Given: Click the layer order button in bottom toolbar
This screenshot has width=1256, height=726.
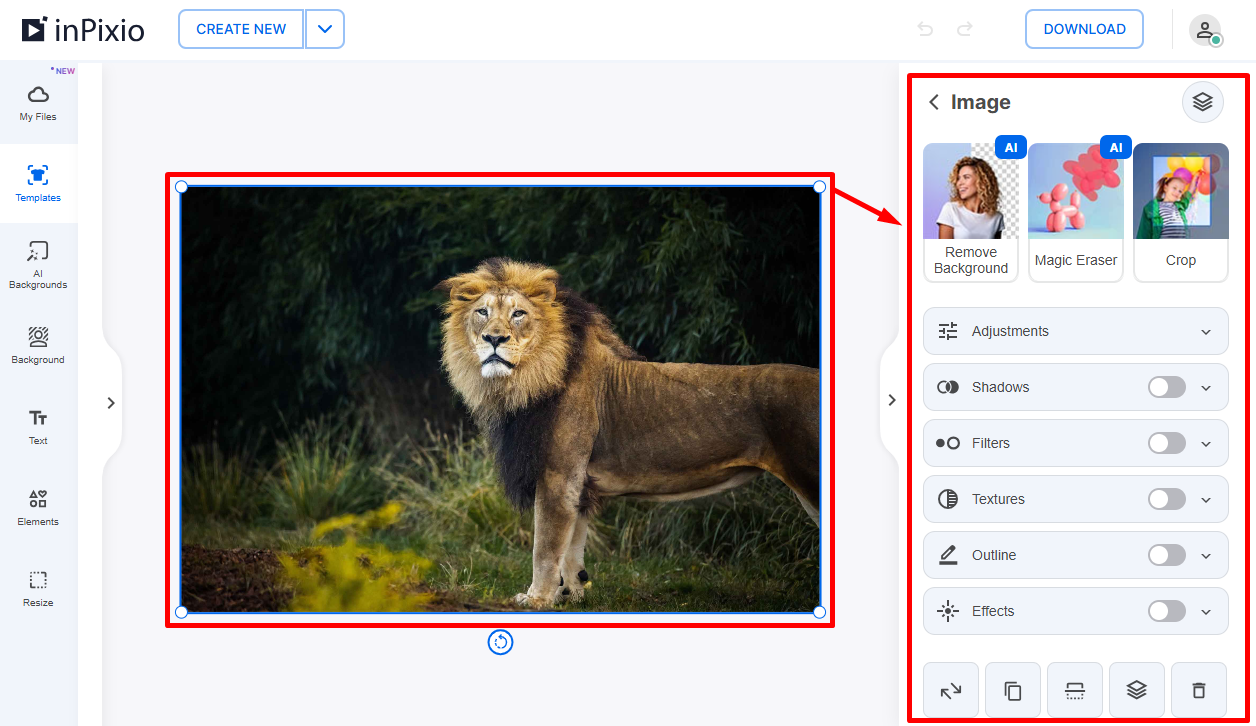Looking at the screenshot, I should pos(1137,690).
